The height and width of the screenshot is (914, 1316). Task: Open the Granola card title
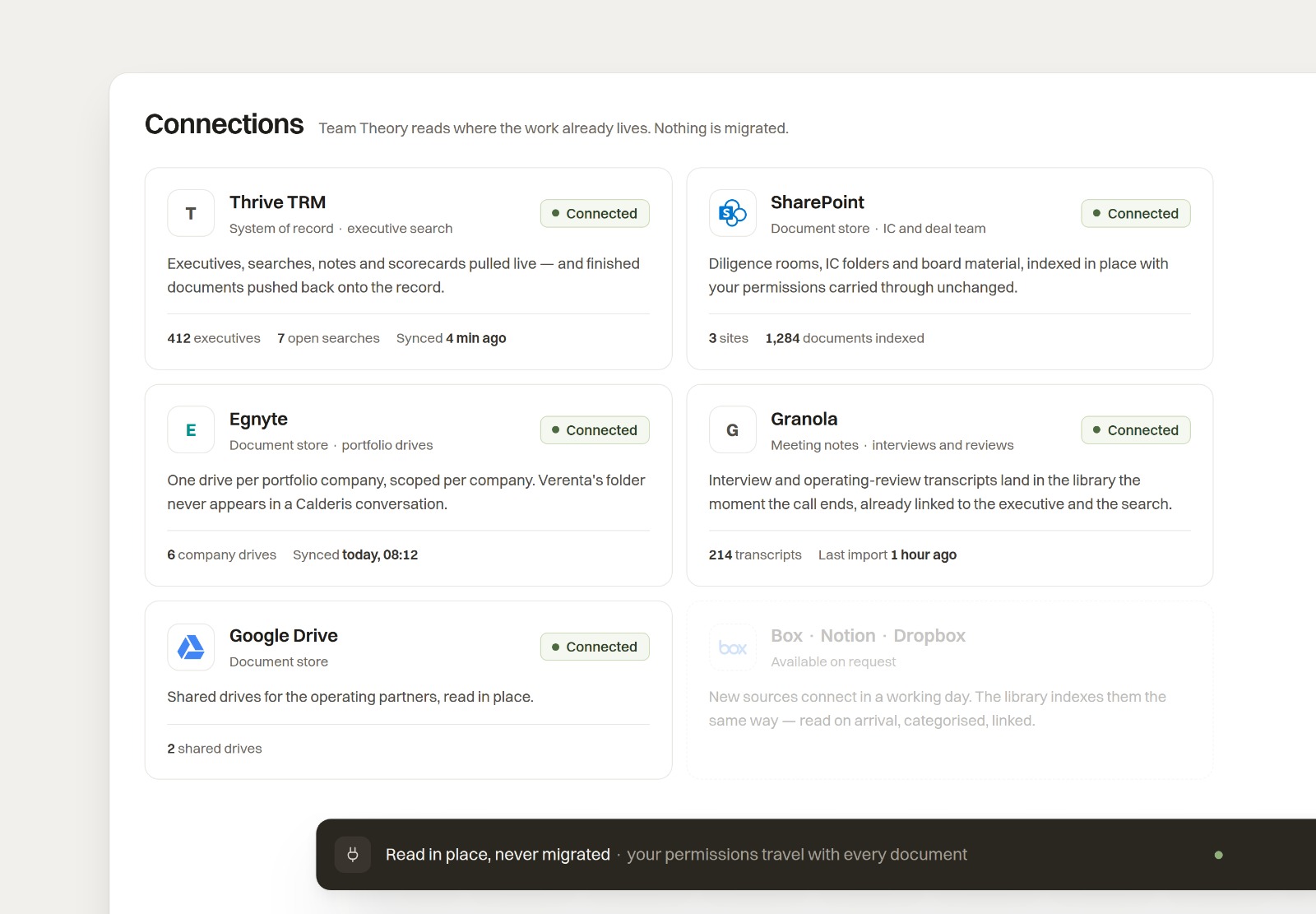804,419
